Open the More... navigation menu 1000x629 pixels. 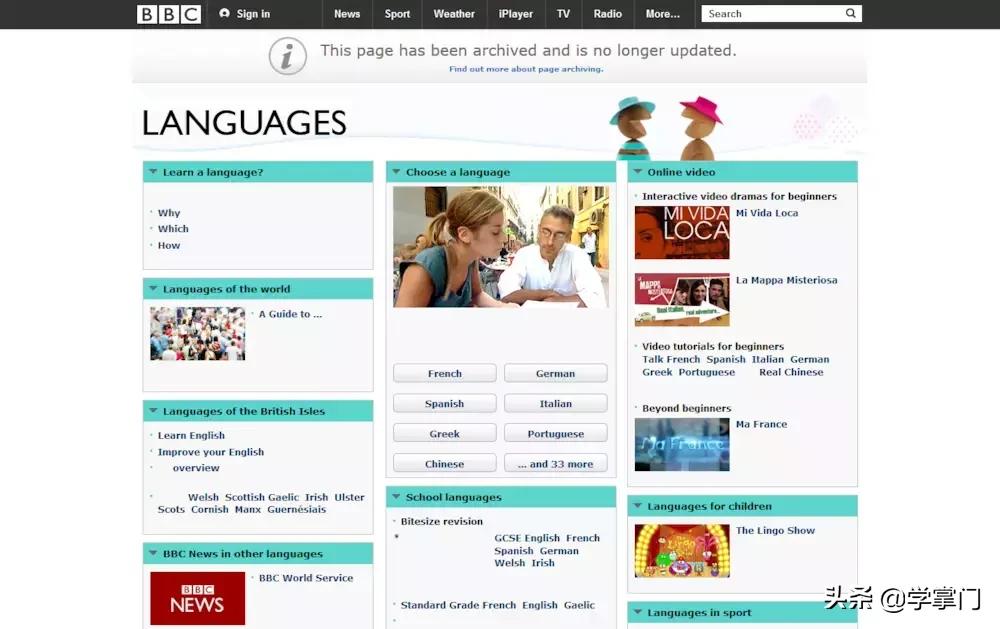pyautogui.click(x=663, y=13)
